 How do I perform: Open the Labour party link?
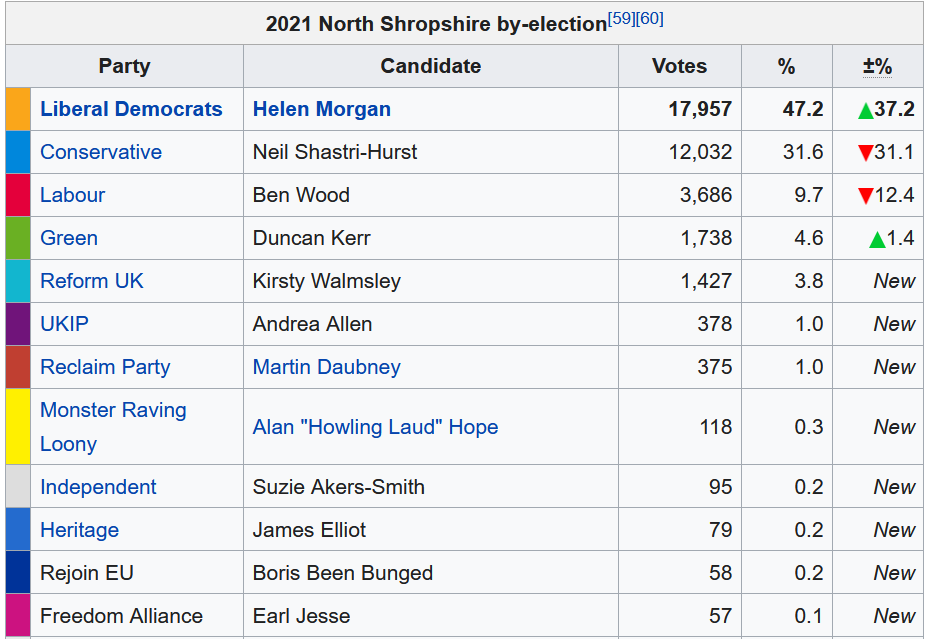click(x=72, y=195)
